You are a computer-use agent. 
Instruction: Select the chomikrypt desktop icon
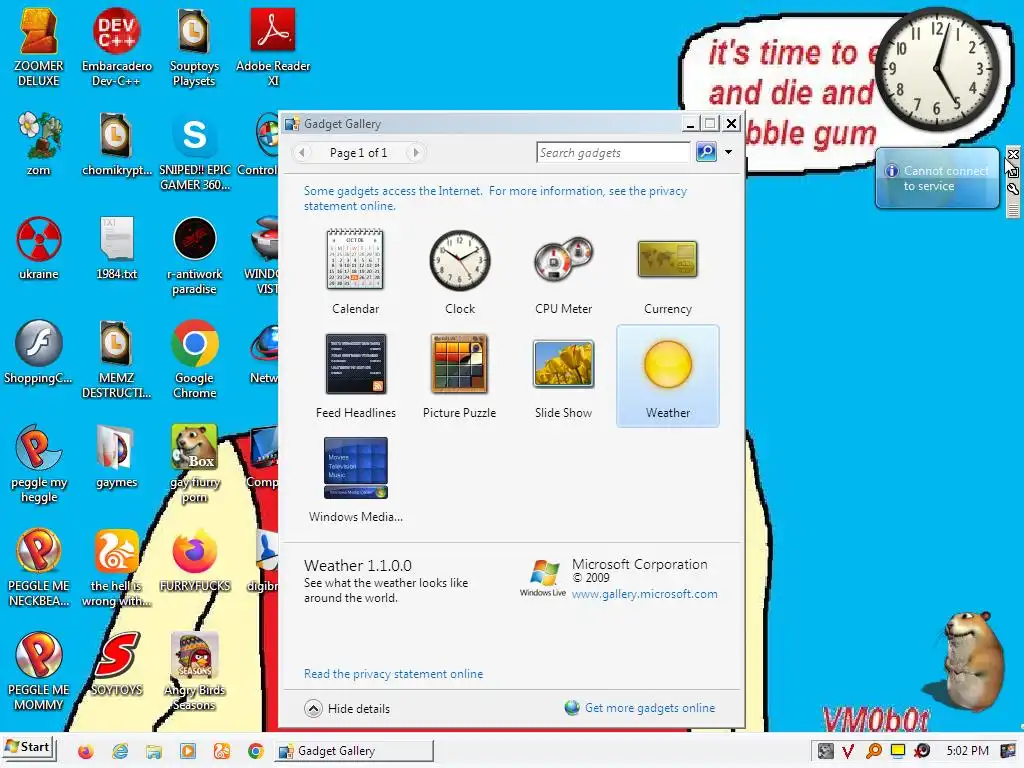[116, 144]
